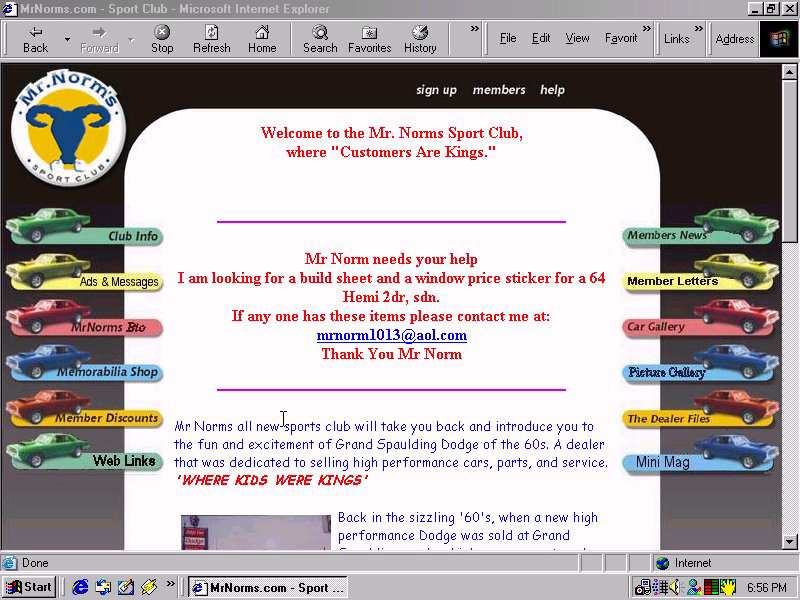The width and height of the screenshot is (800, 600).
Task: Expand the Back button history dropdown arrow
Action: [67, 39]
